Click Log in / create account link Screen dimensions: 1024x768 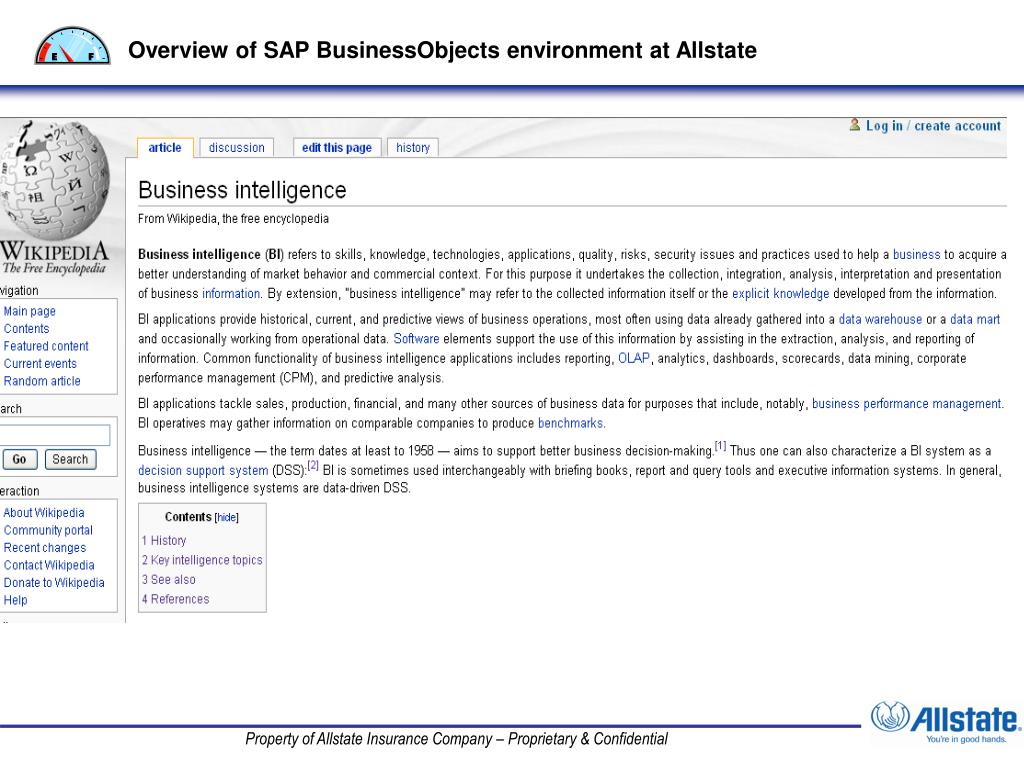(933, 125)
